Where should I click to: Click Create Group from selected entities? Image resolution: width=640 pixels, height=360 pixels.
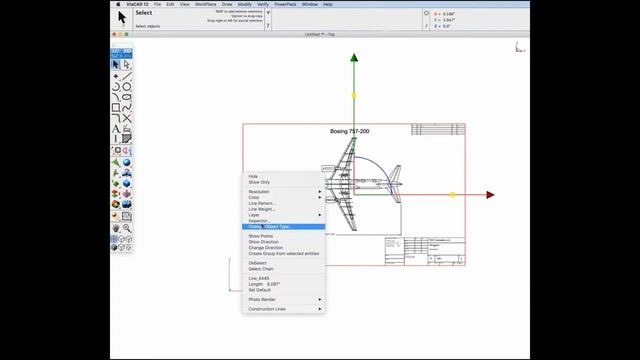[284, 253]
